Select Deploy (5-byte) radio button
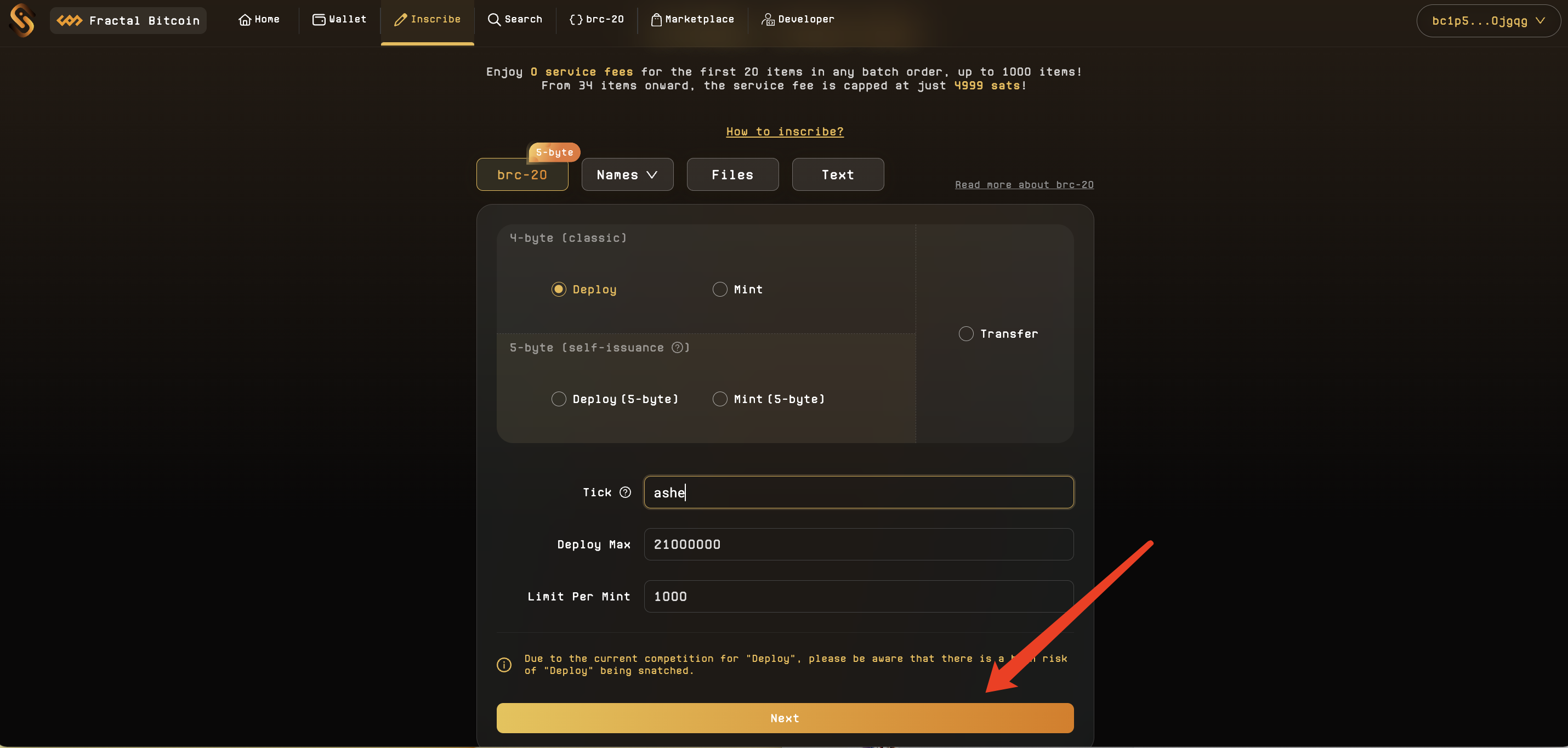The height and width of the screenshot is (748, 1568). [x=558, y=399]
